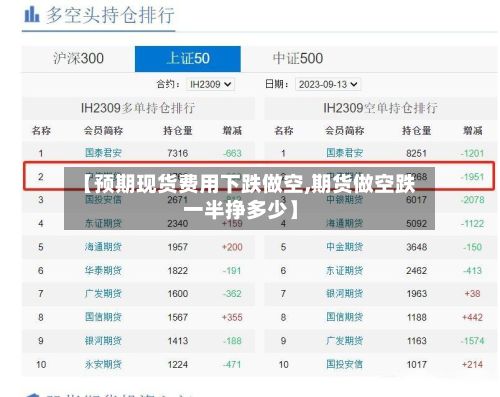The width and height of the screenshot is (500, 397).
Task: Click the 持仓量 value 7316
Action: (x=178, y=153)
